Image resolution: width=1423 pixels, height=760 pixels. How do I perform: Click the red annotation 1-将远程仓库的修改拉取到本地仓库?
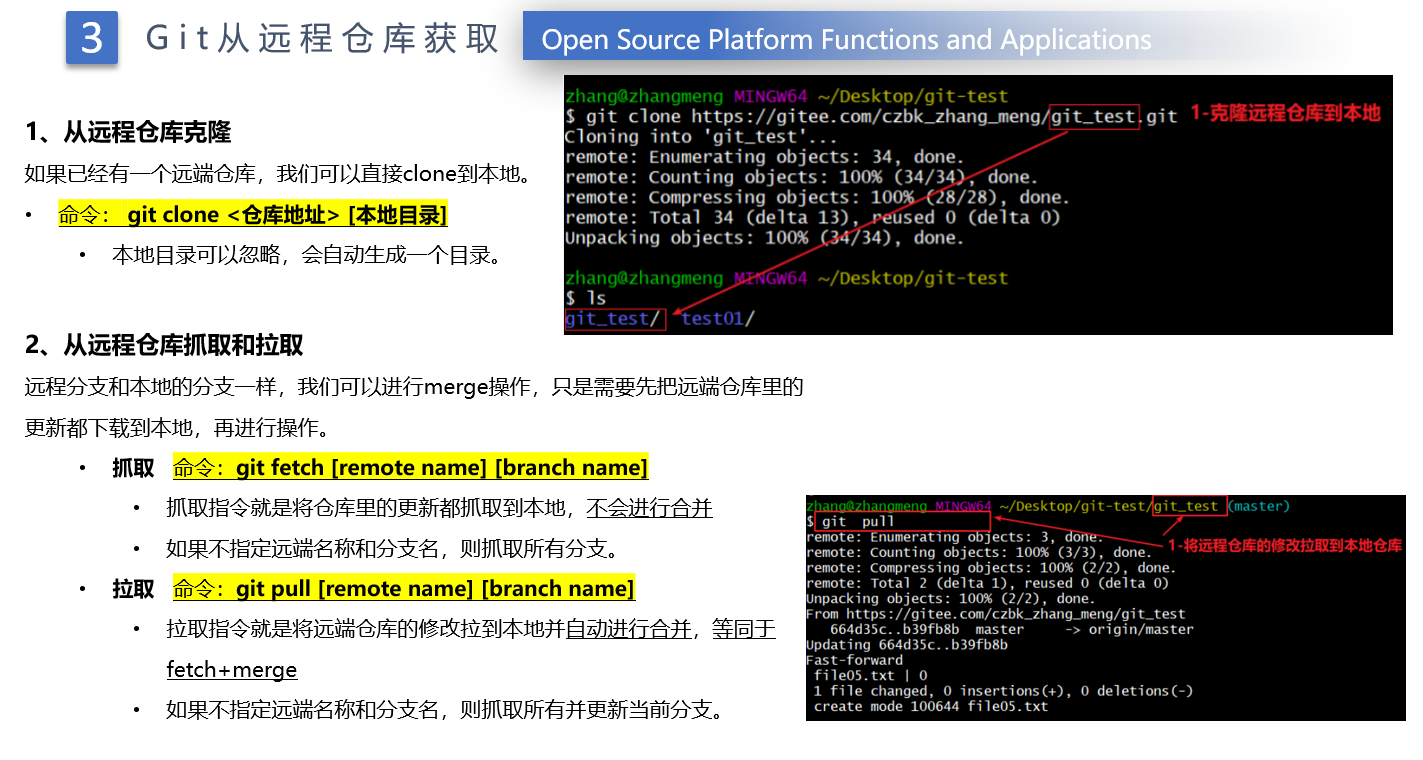click(x=1284, y=545)
